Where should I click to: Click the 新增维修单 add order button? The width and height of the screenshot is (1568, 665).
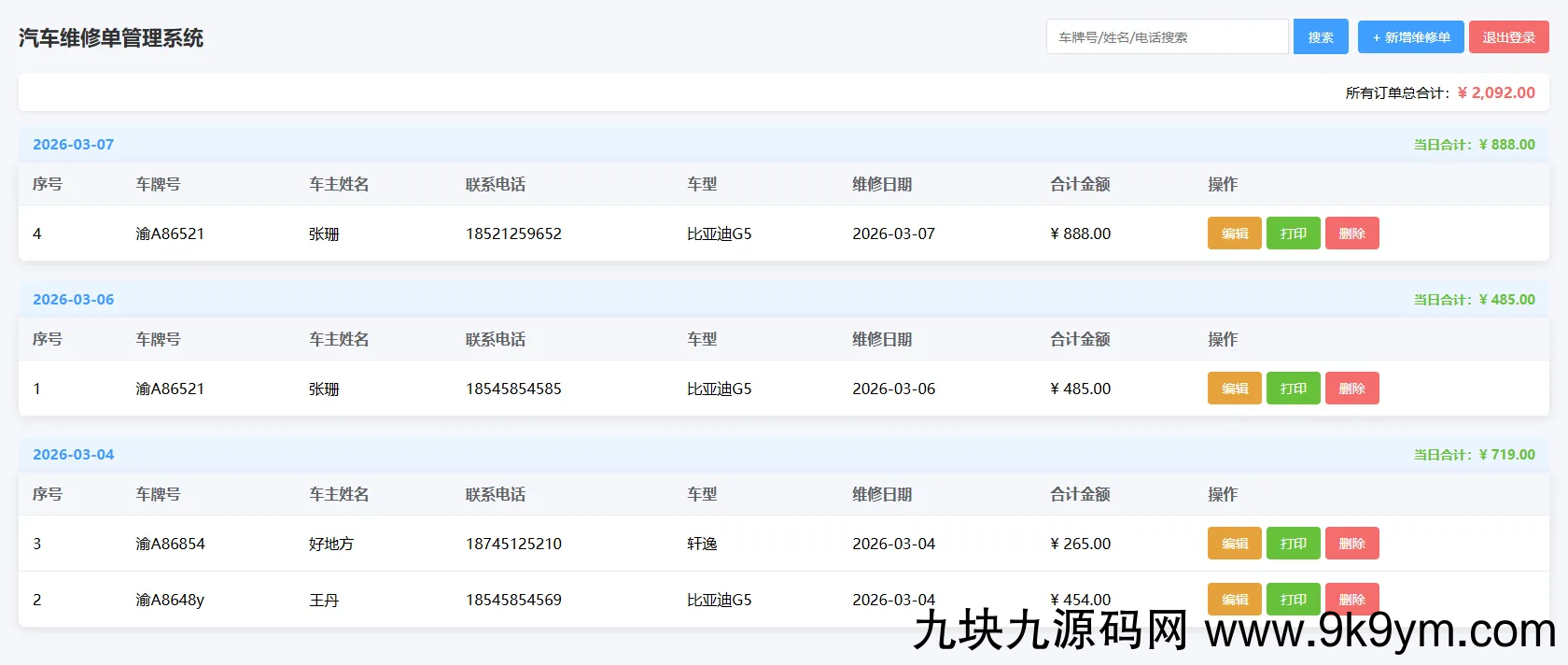(x=1410, y=37)
